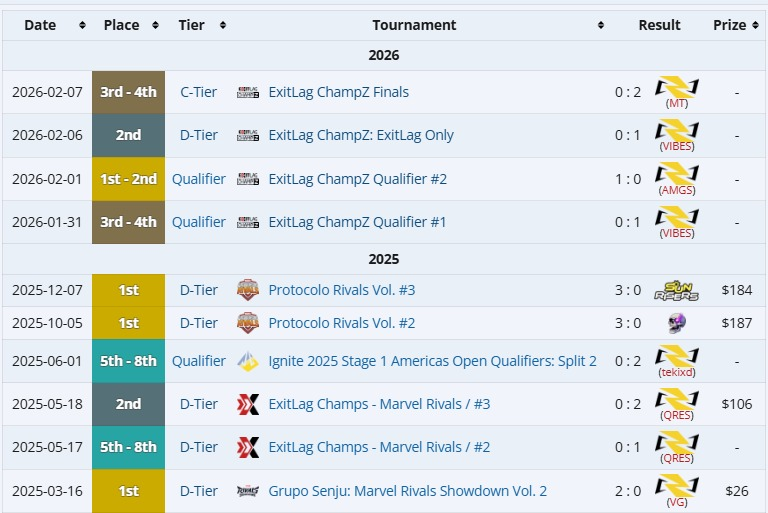Viewport: 768px width, 513px height.
Task: Click the Grupo Senju Showdown tournament icon
Action: coord(248,491)
